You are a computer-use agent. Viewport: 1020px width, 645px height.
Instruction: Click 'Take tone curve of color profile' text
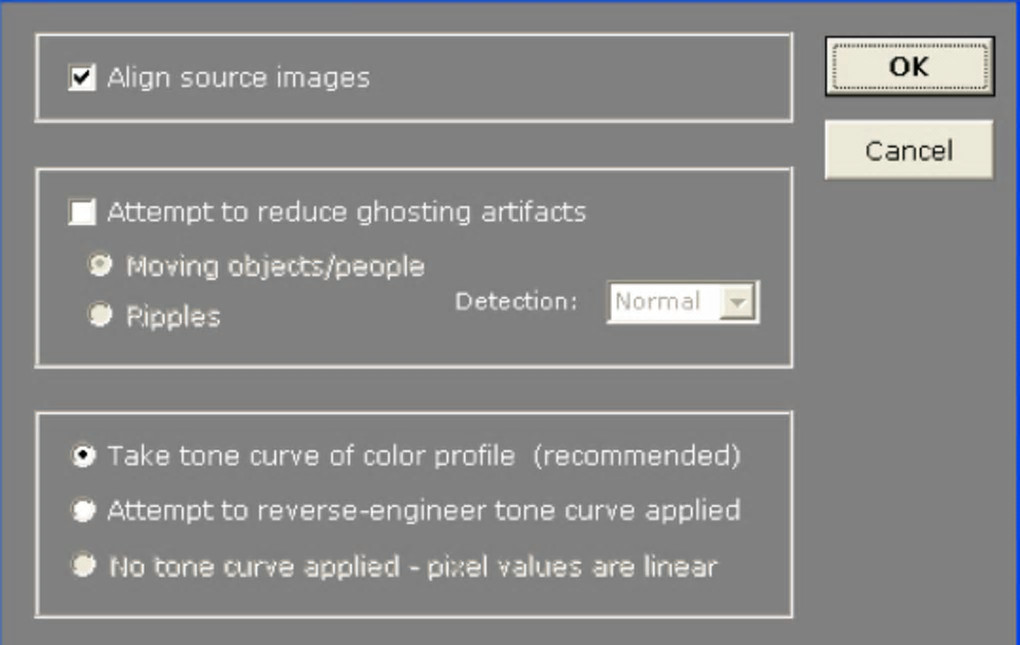(311, 456)
